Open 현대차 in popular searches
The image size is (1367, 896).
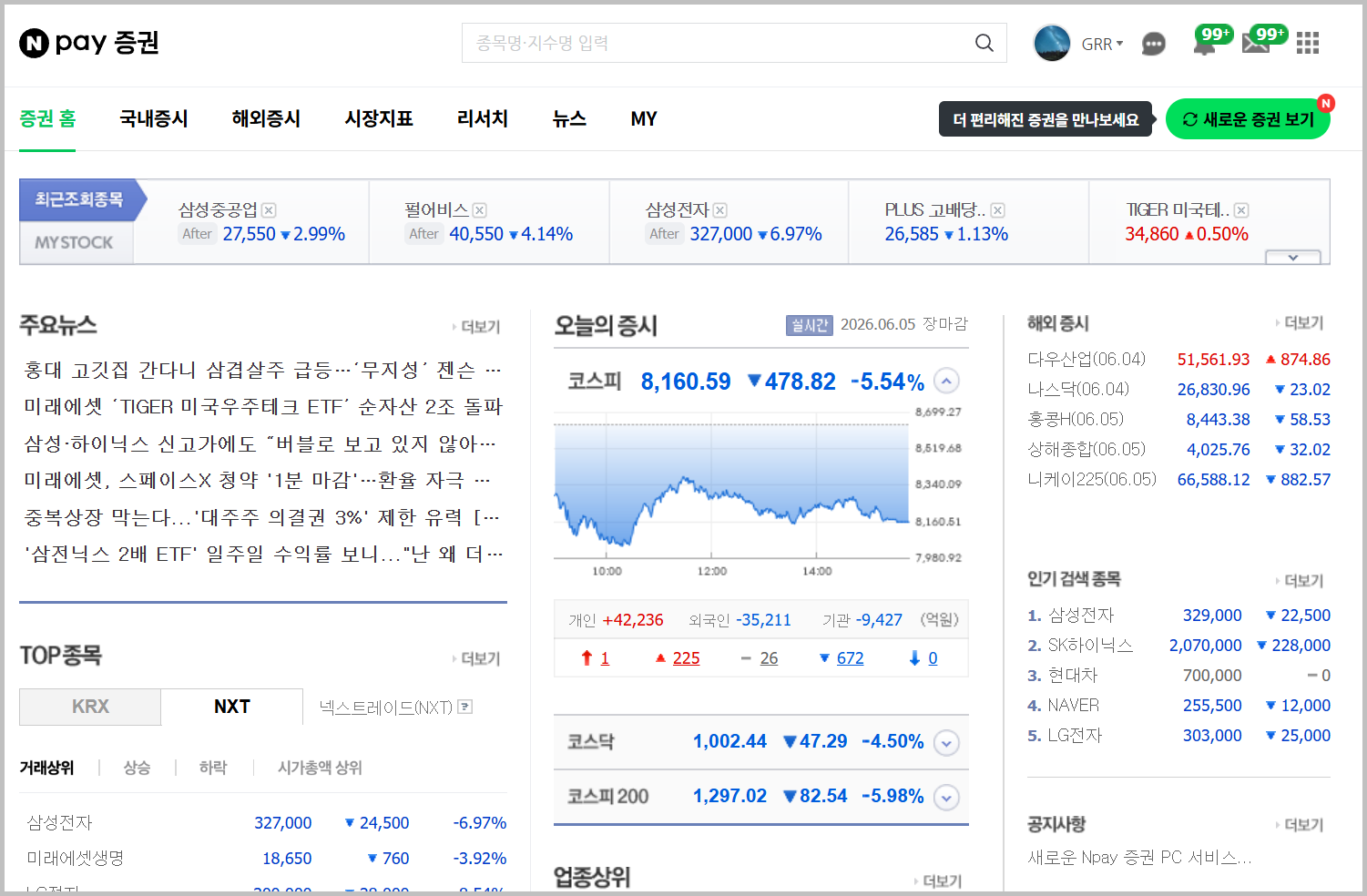(1073, 676)
